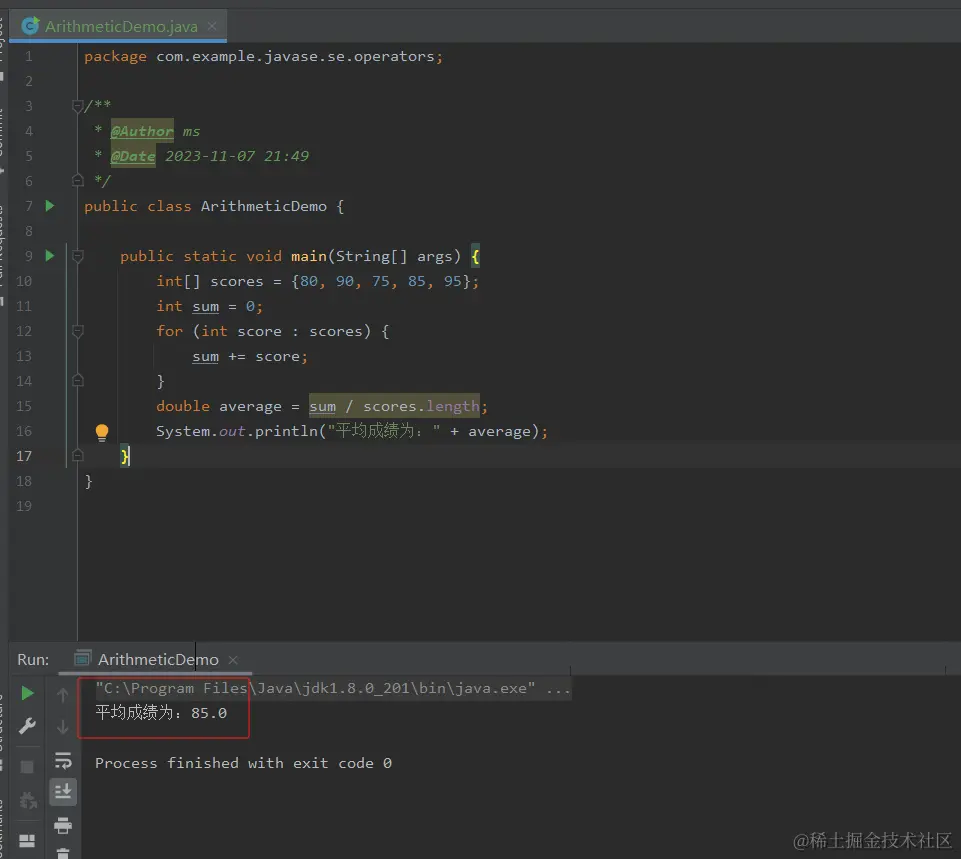Click the java.exe command line in console

(333, 689)
